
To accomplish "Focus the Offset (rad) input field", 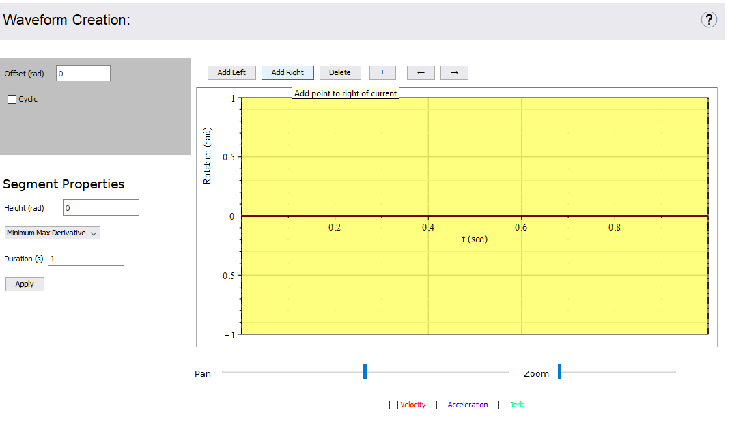I will 82,73.
